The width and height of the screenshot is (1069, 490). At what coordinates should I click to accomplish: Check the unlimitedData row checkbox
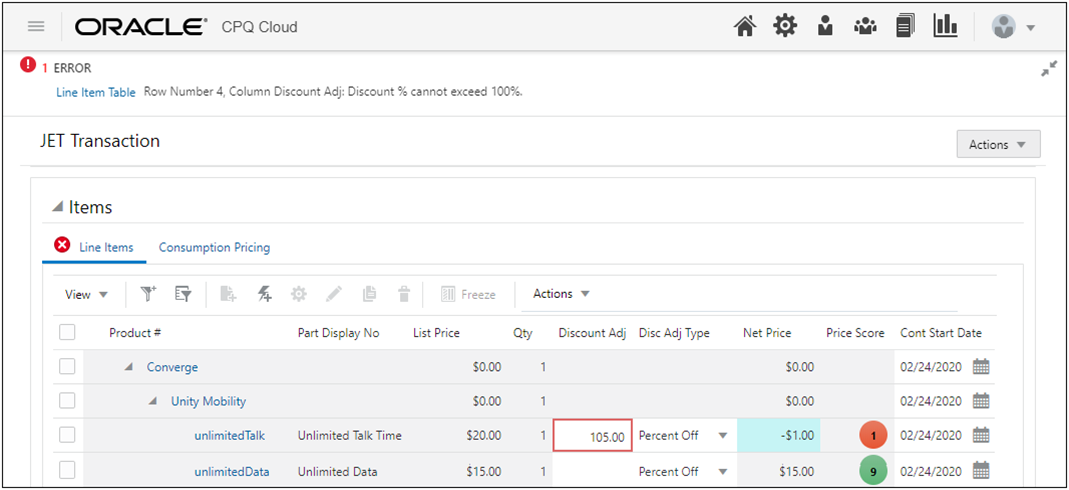click(x=67, y=470)
